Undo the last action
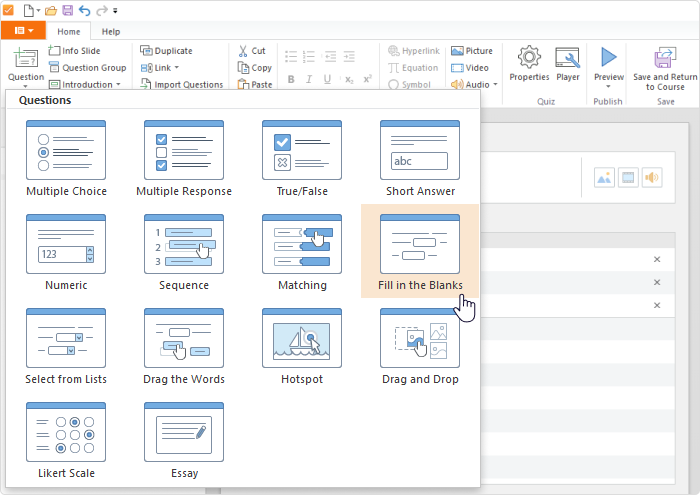This screenshot has width=700, height=495. coord(84,10)
